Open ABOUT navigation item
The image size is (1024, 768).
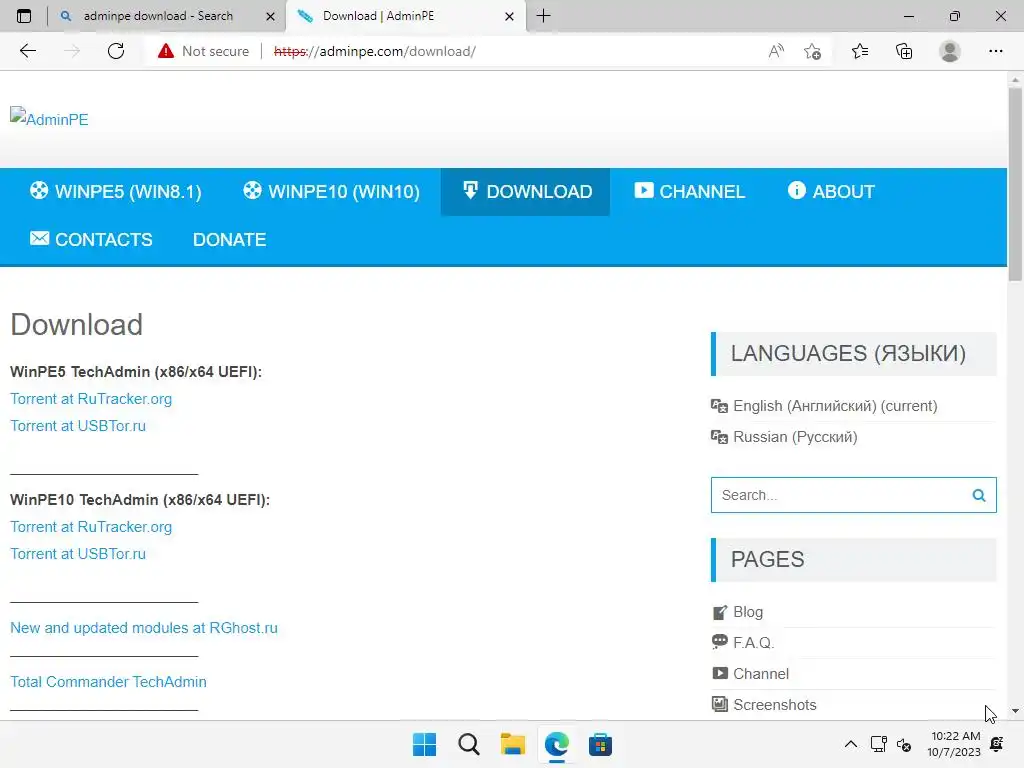(831, 191)
